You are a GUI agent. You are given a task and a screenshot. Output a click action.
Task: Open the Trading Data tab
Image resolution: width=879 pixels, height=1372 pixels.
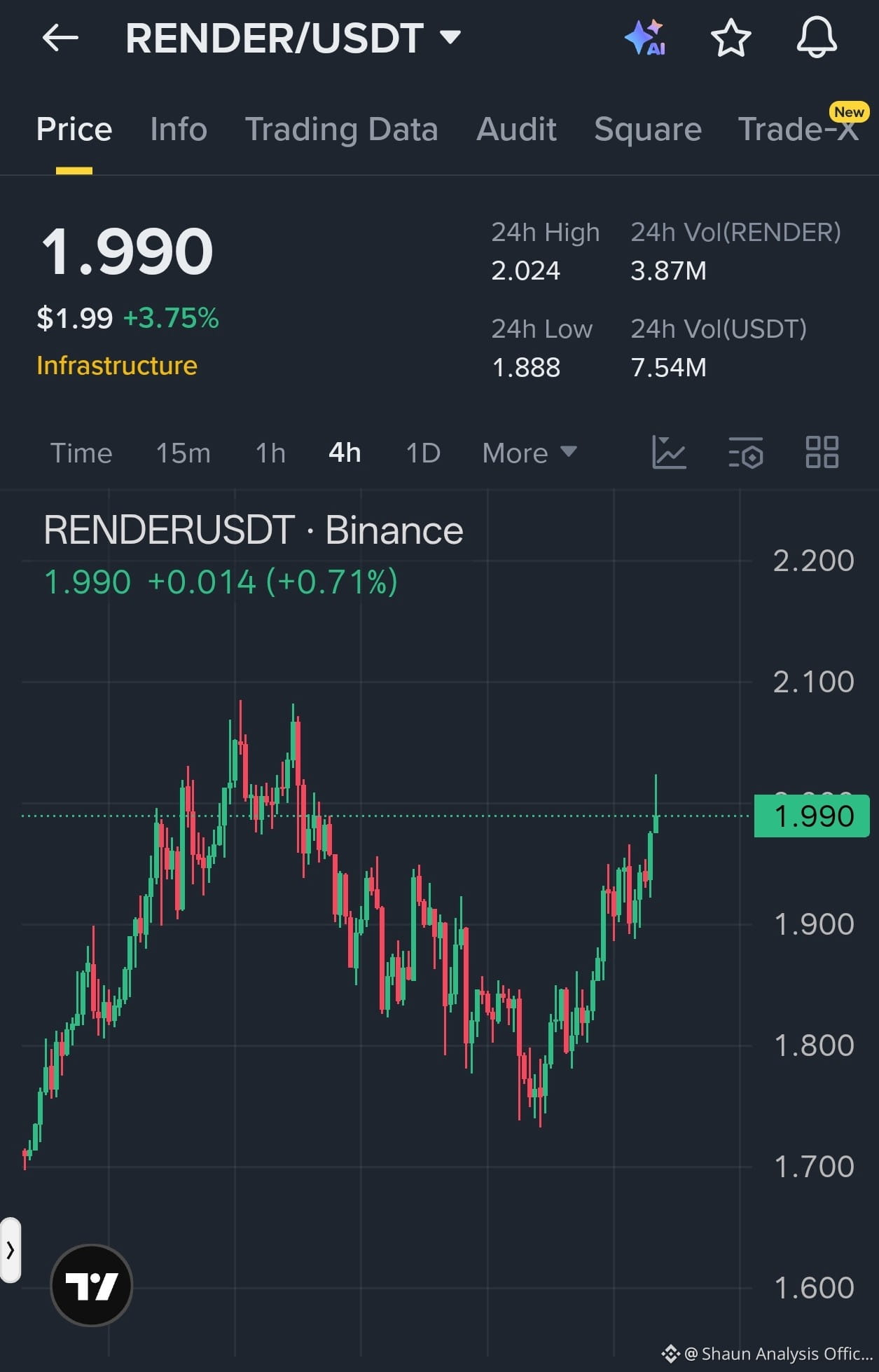(x=341, y=130)
